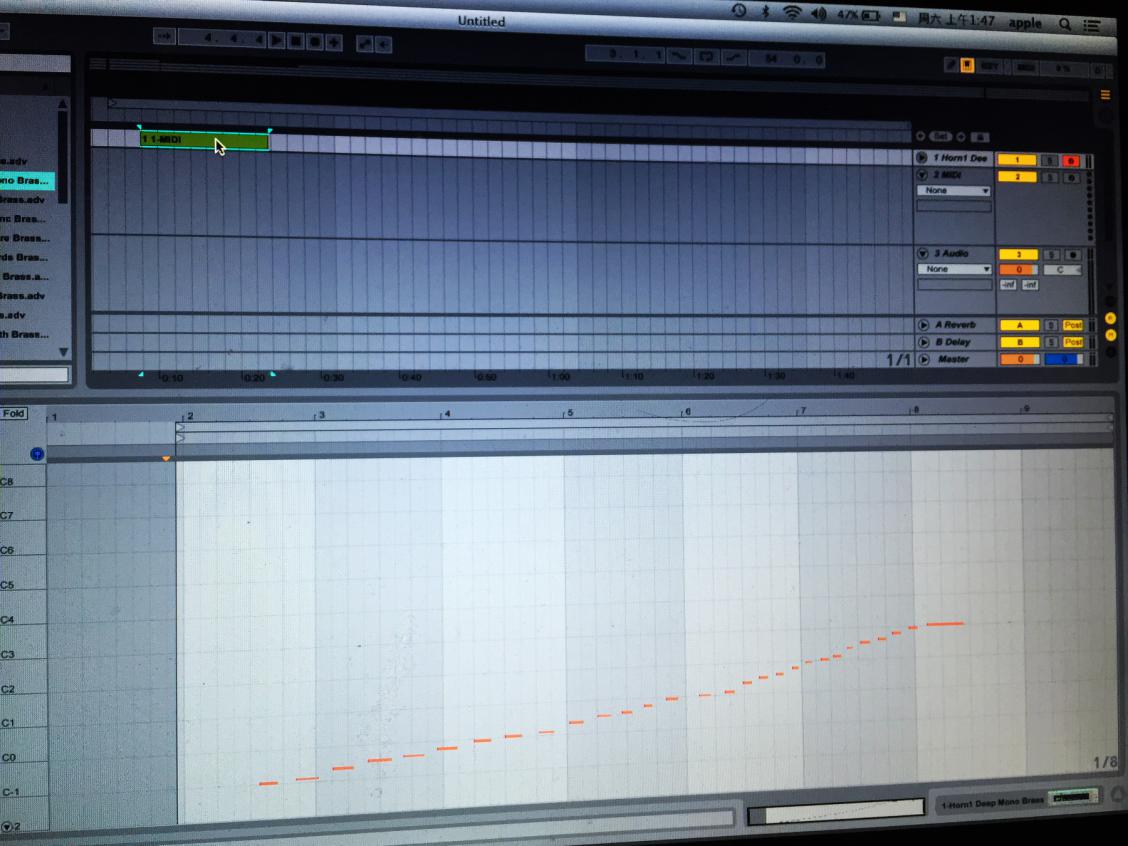This screenshot has height=846, width=1128.
Task: Open macOS Spotlight search icon
Action: click(x=1064, y=22)
